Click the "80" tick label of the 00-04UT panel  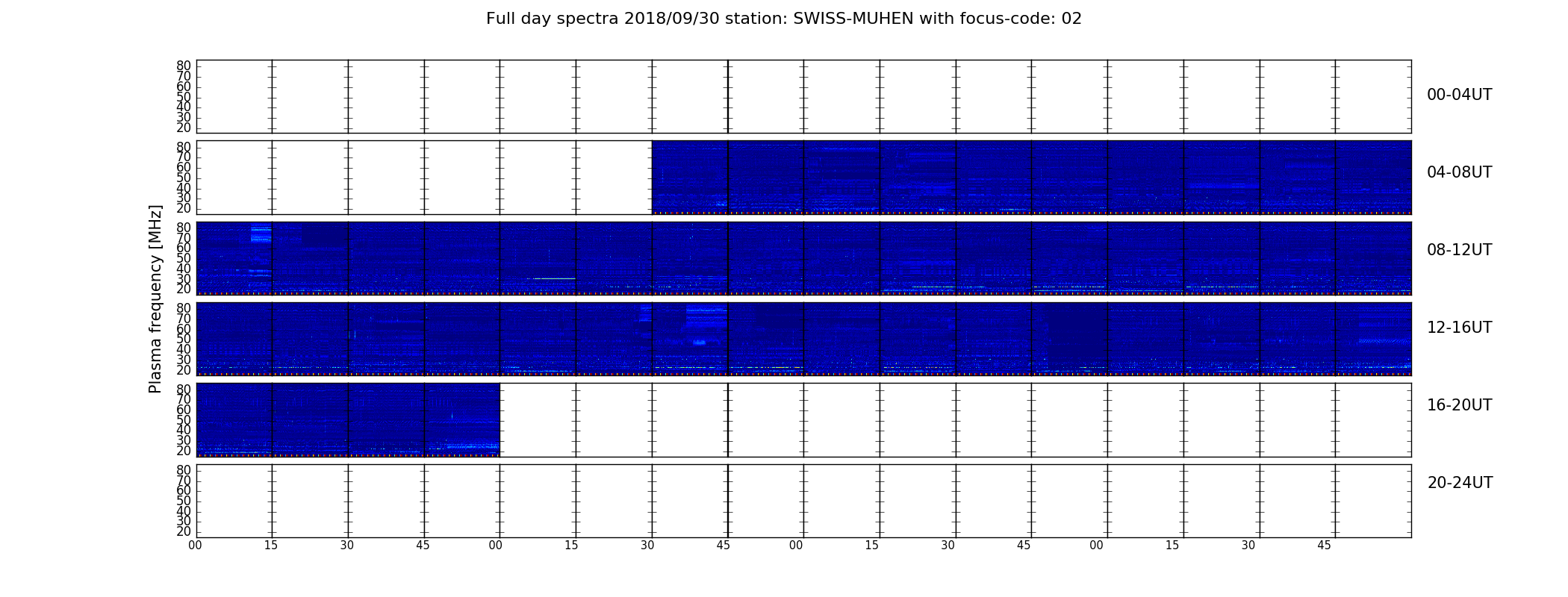coord(184,66)
